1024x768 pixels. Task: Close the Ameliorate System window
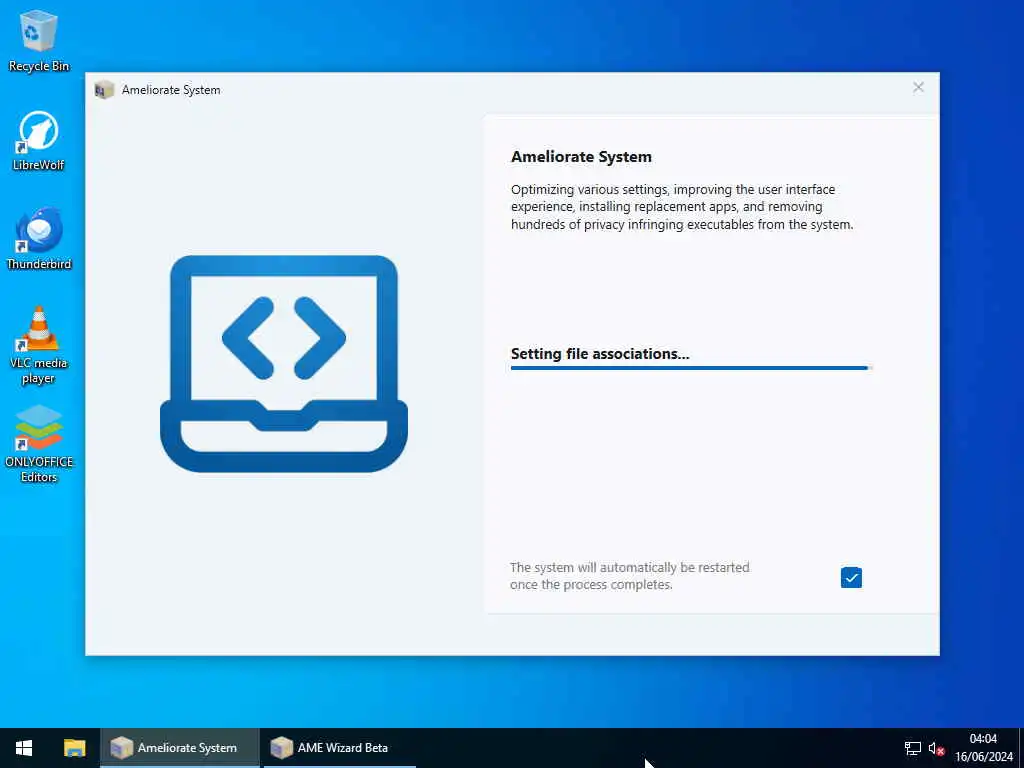(918, 88)
